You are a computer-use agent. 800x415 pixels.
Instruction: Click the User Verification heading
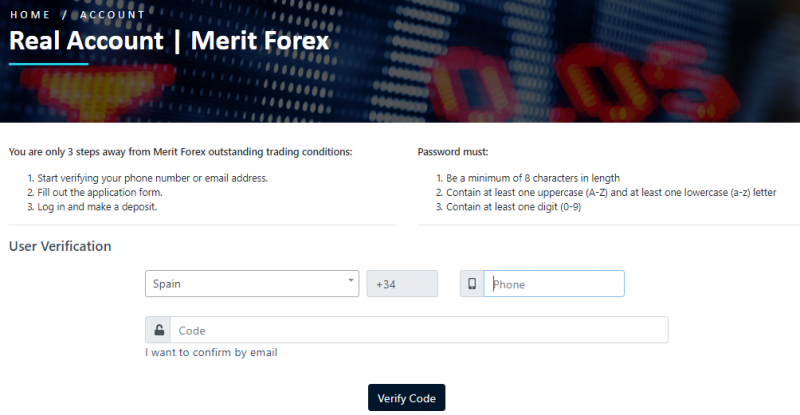point(60,246)
